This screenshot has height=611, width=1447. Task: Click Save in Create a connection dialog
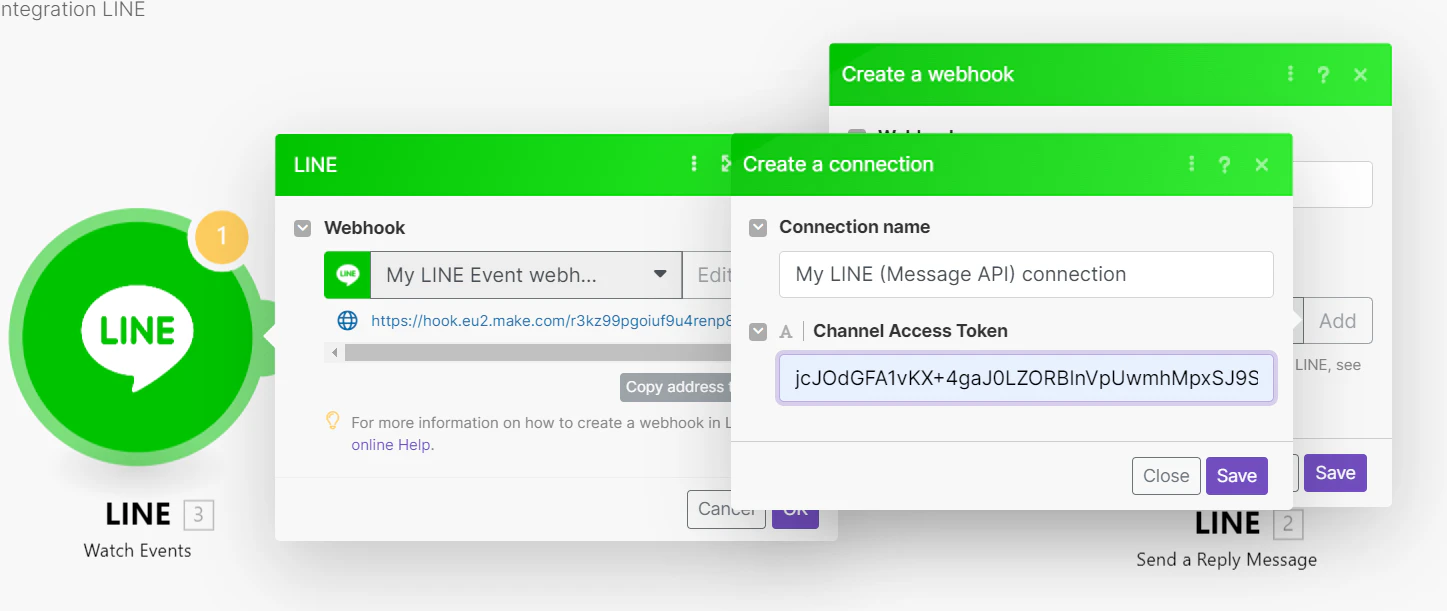pyautogui.click(x=1237, y=476)
